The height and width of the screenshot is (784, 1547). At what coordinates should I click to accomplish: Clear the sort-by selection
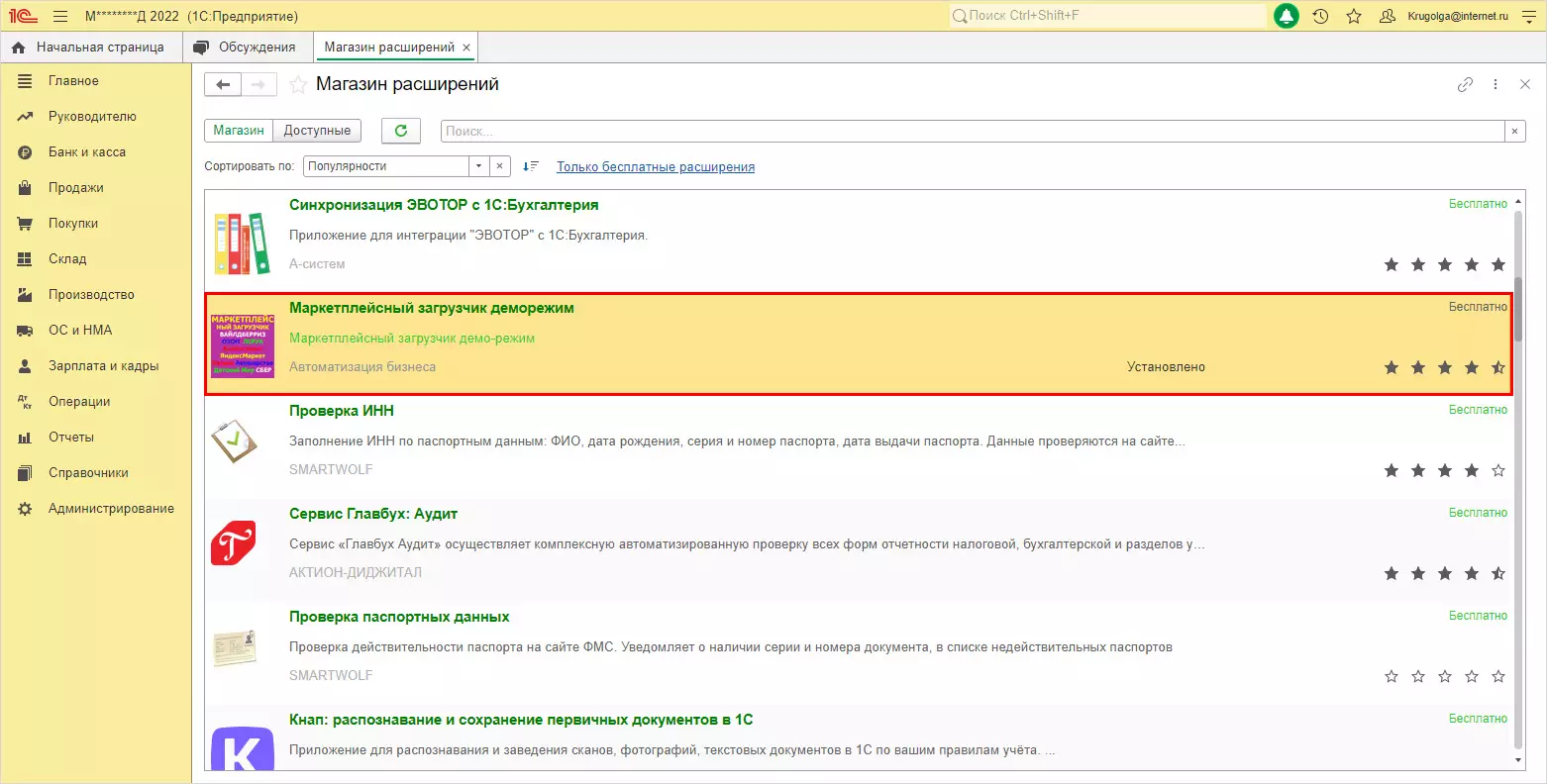tap(500, 166)
